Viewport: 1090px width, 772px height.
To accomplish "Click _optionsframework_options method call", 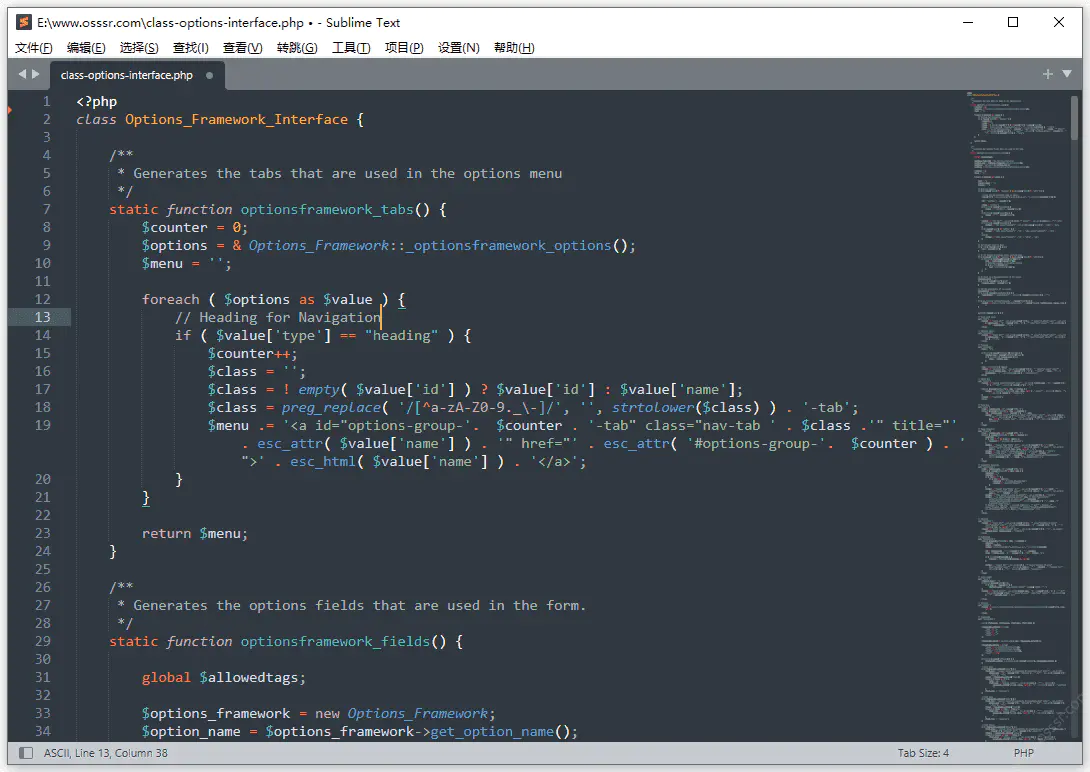I will pyautogui.click(x=509, y=245).
